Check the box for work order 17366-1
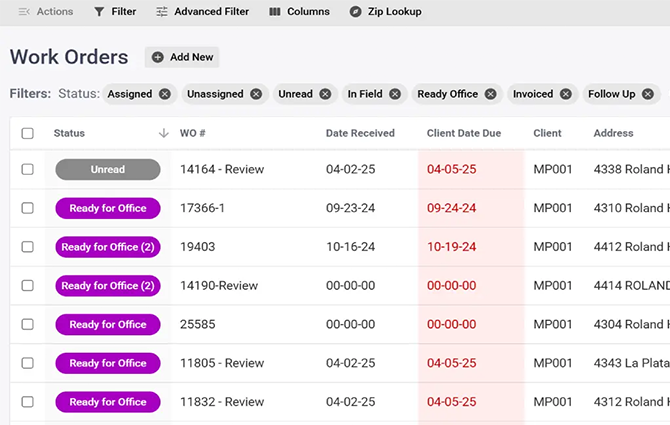The image size is (670, 425). [x=27, y=208]
